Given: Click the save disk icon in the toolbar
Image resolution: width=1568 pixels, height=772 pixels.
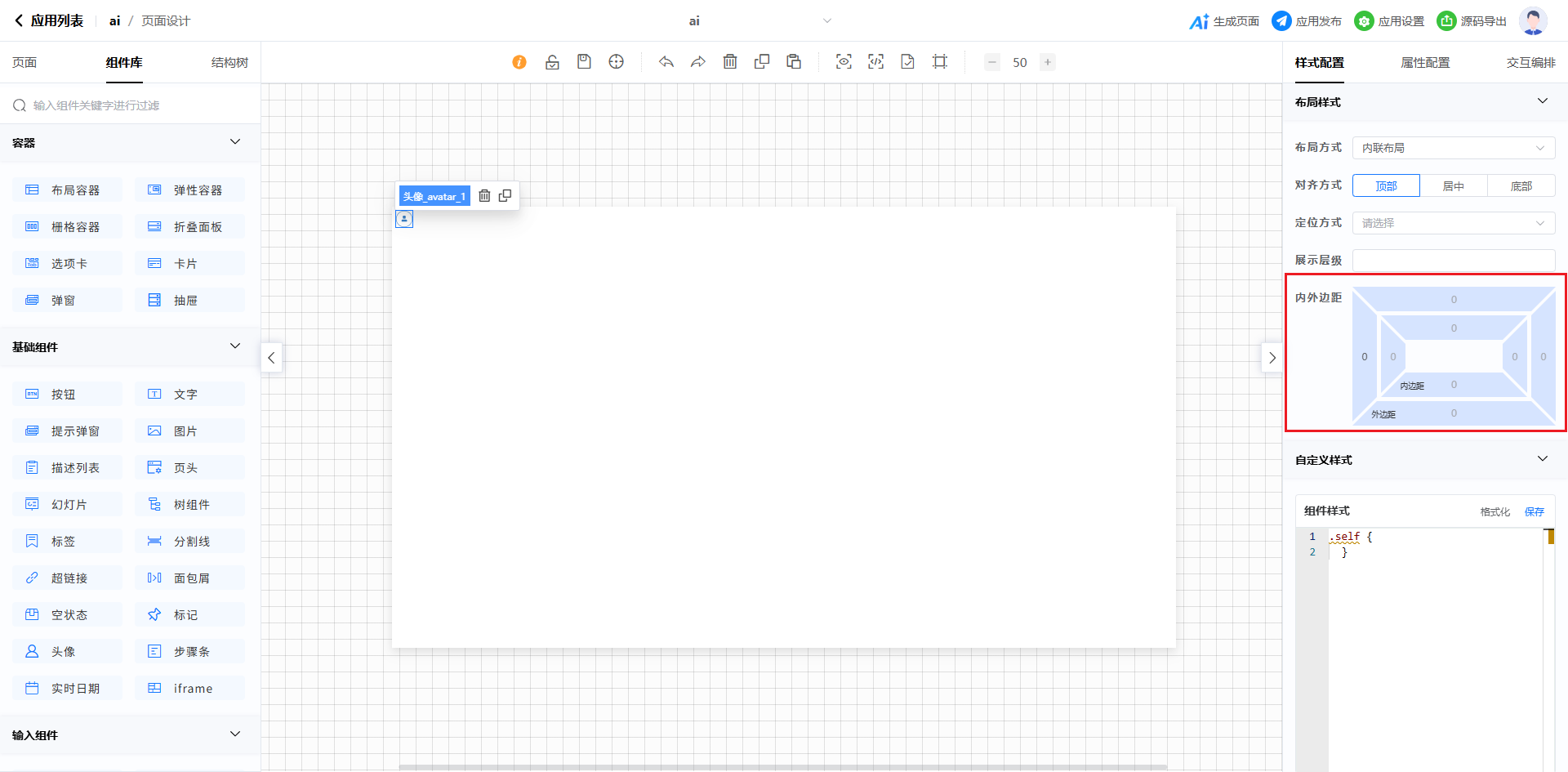Looking at the screenshot, I should pos(584,62).
